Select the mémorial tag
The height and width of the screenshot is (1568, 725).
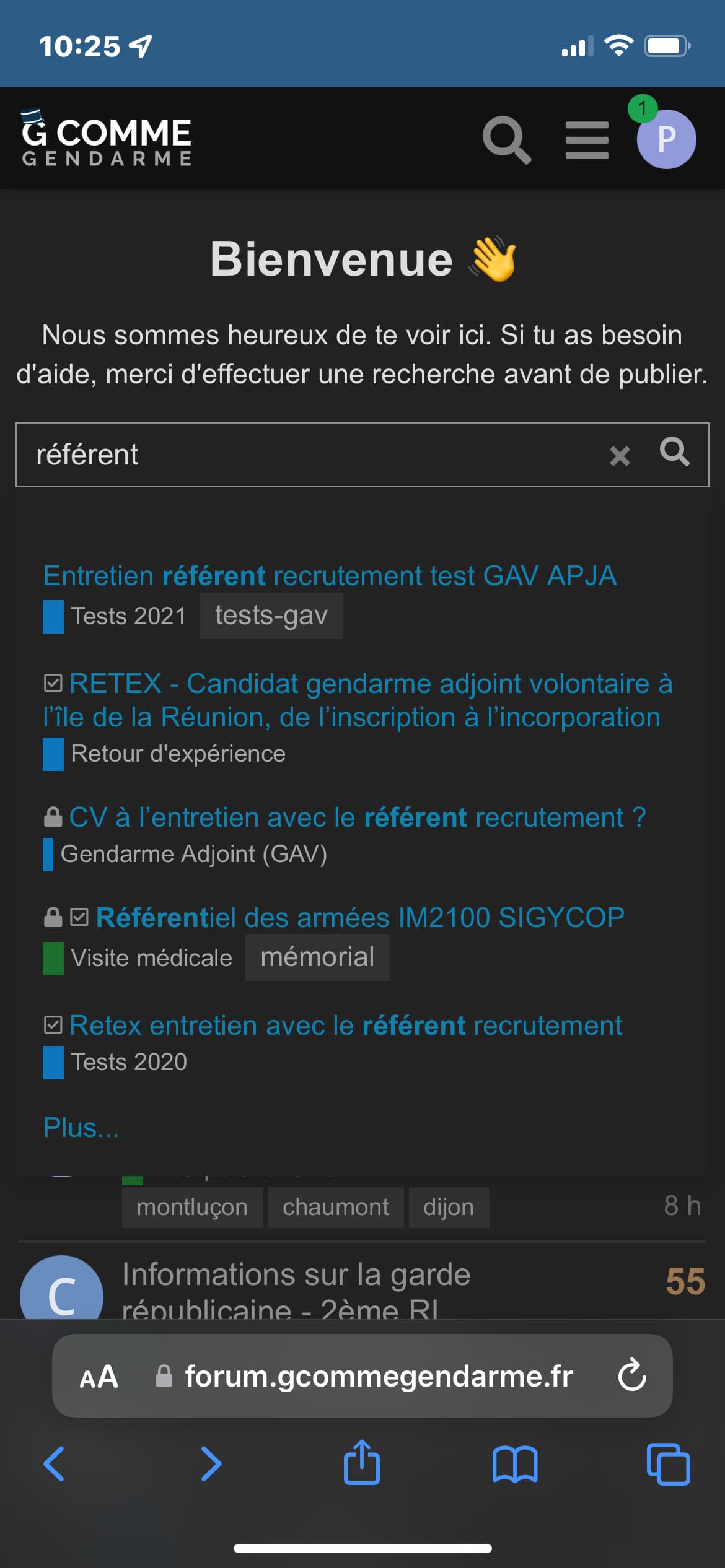coord(317,957)
